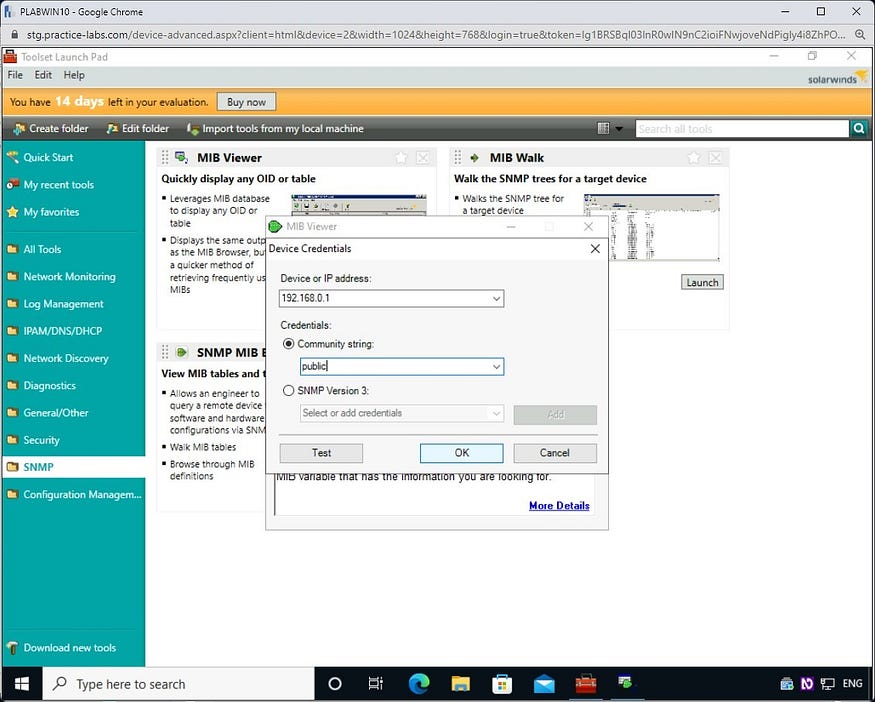Confirm credentials with the OK button
875x702 pixels.
[461, 453]
